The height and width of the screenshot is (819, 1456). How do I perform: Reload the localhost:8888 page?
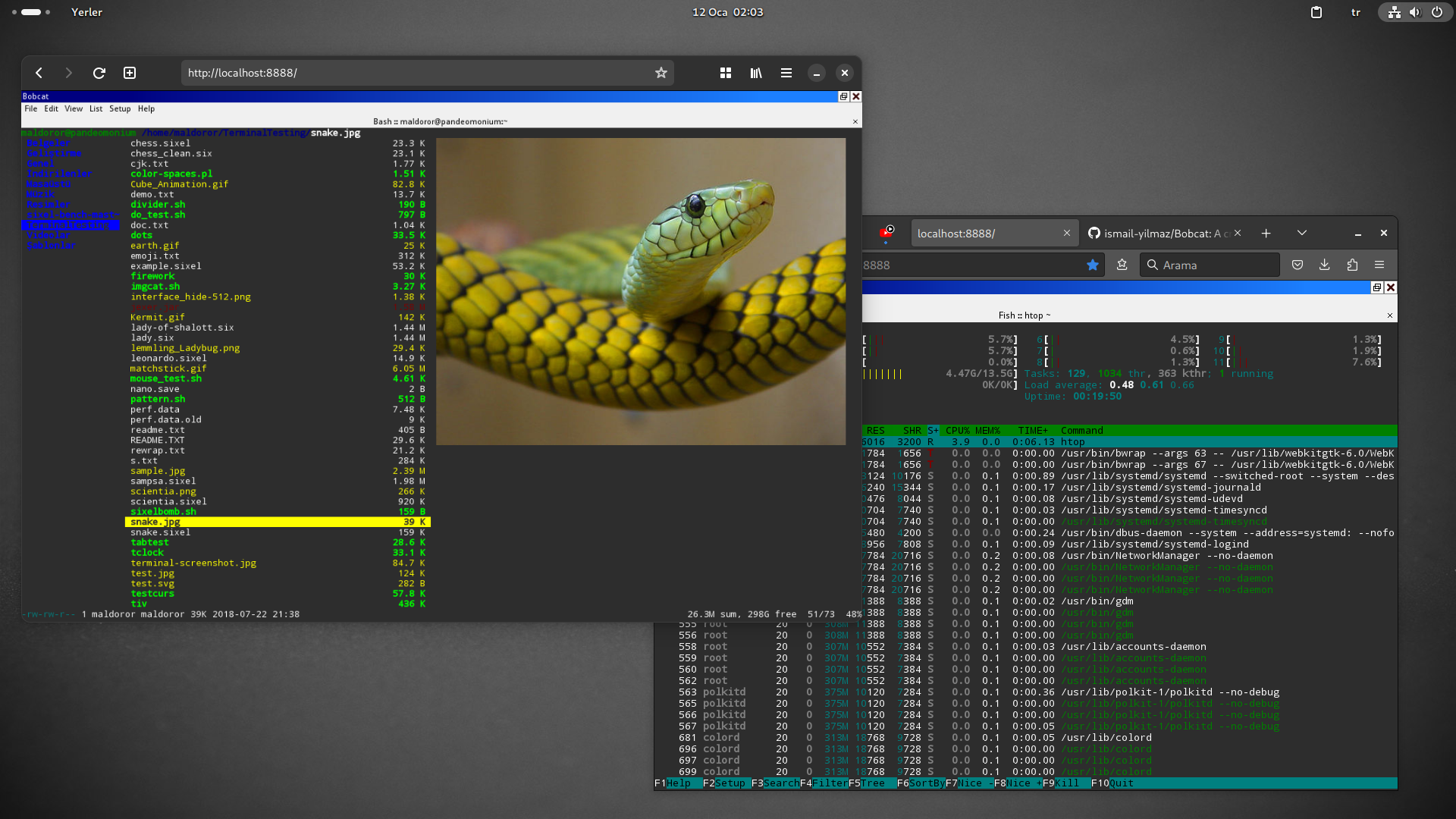(x=99, y=73)
